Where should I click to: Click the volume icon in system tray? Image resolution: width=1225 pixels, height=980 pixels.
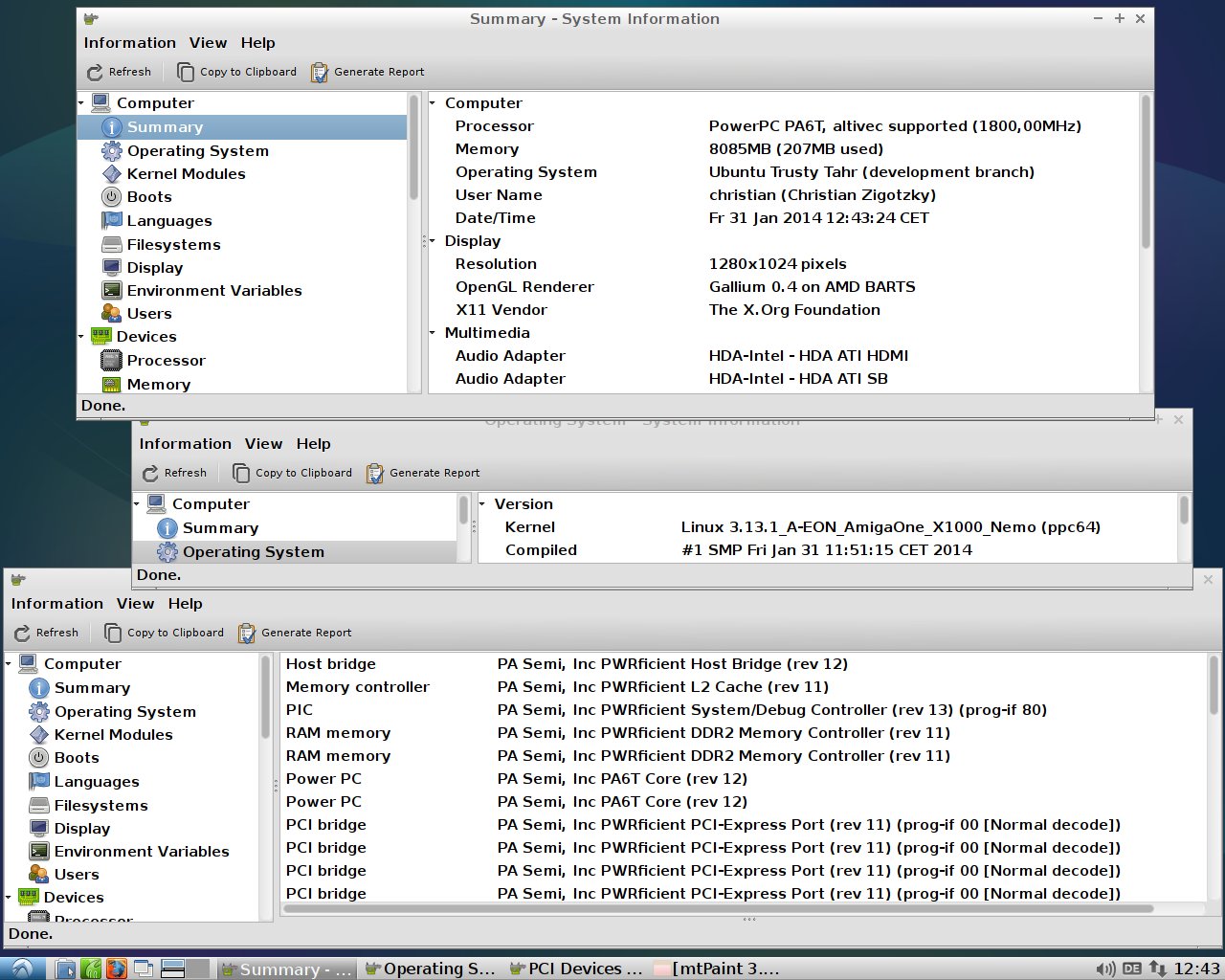1105,969
